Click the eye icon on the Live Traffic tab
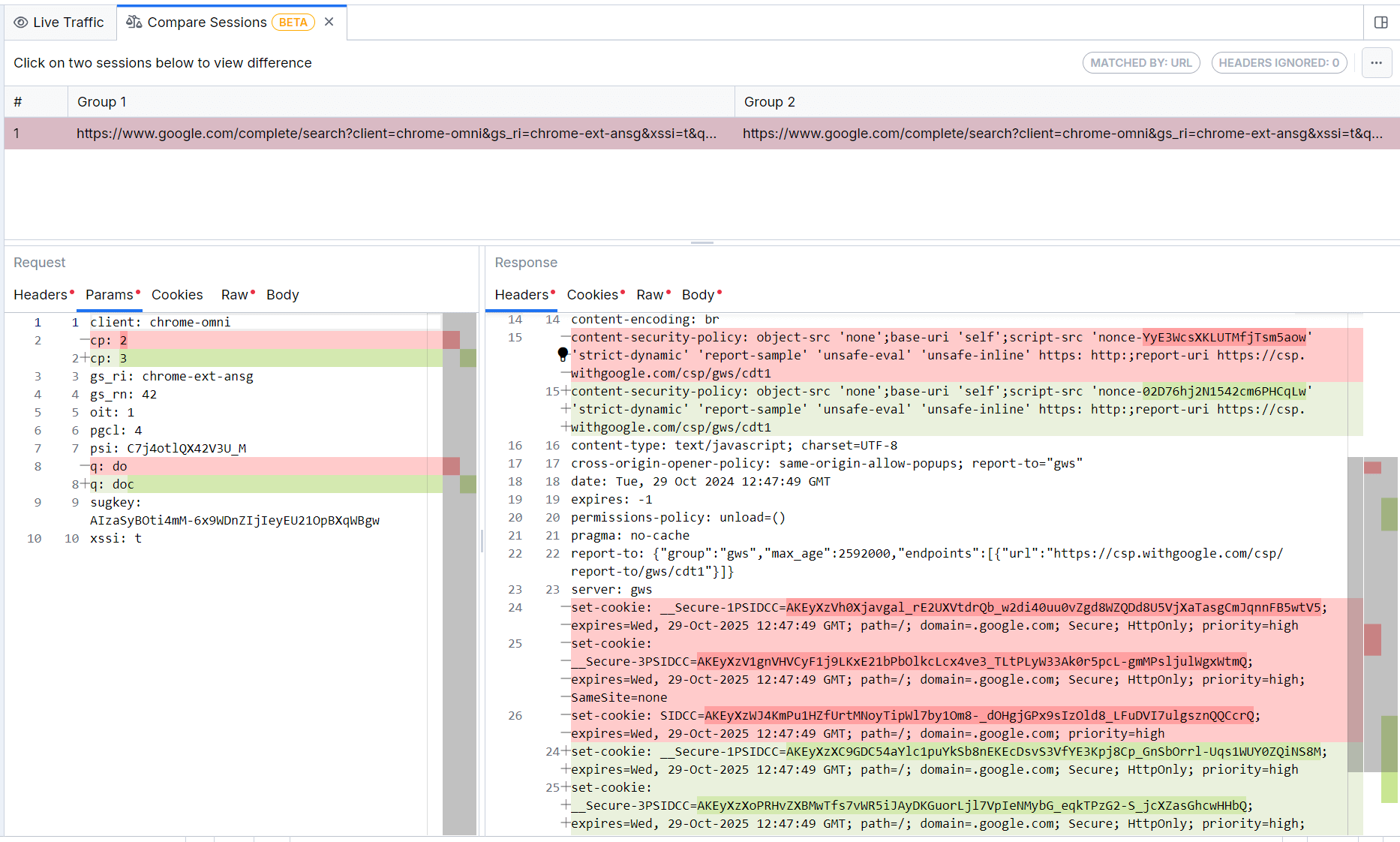Screen dimensions: 1400x842 [21, 23]
